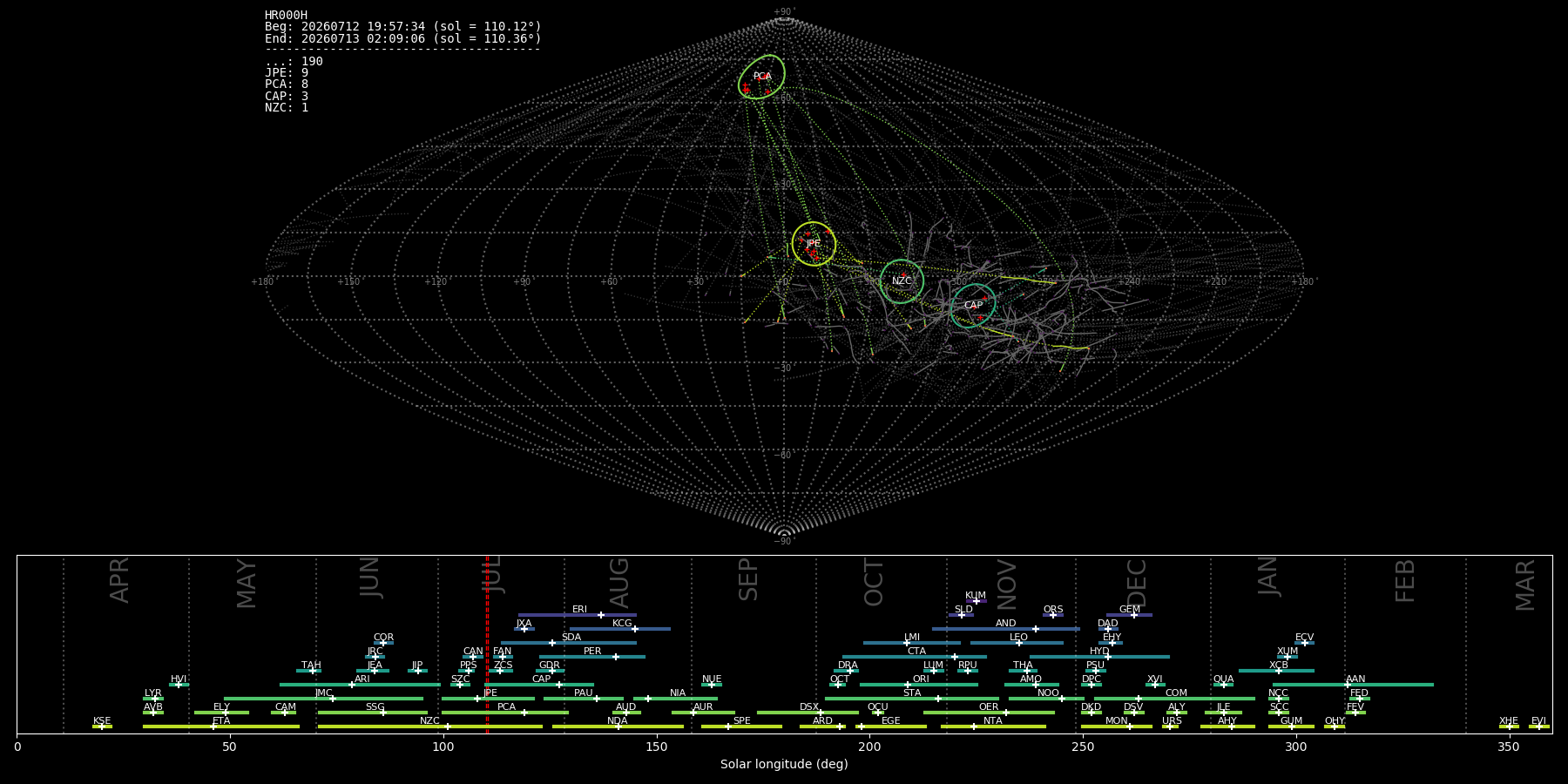Select the QUA shower label

pos(1223,679)
